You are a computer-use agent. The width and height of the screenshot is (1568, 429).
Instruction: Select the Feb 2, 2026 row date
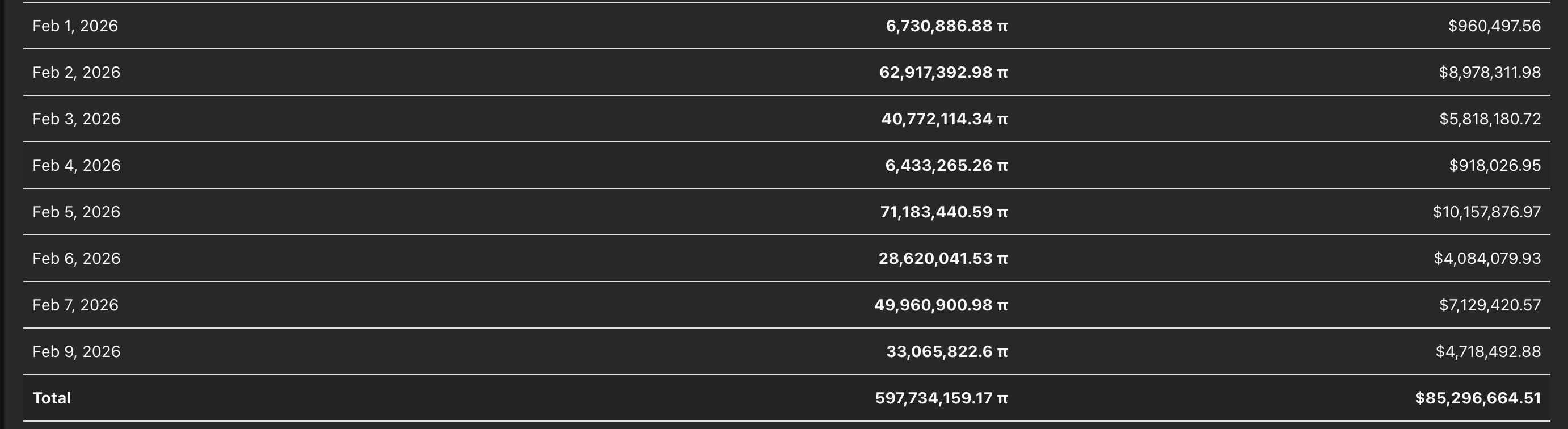click(76, 73)
